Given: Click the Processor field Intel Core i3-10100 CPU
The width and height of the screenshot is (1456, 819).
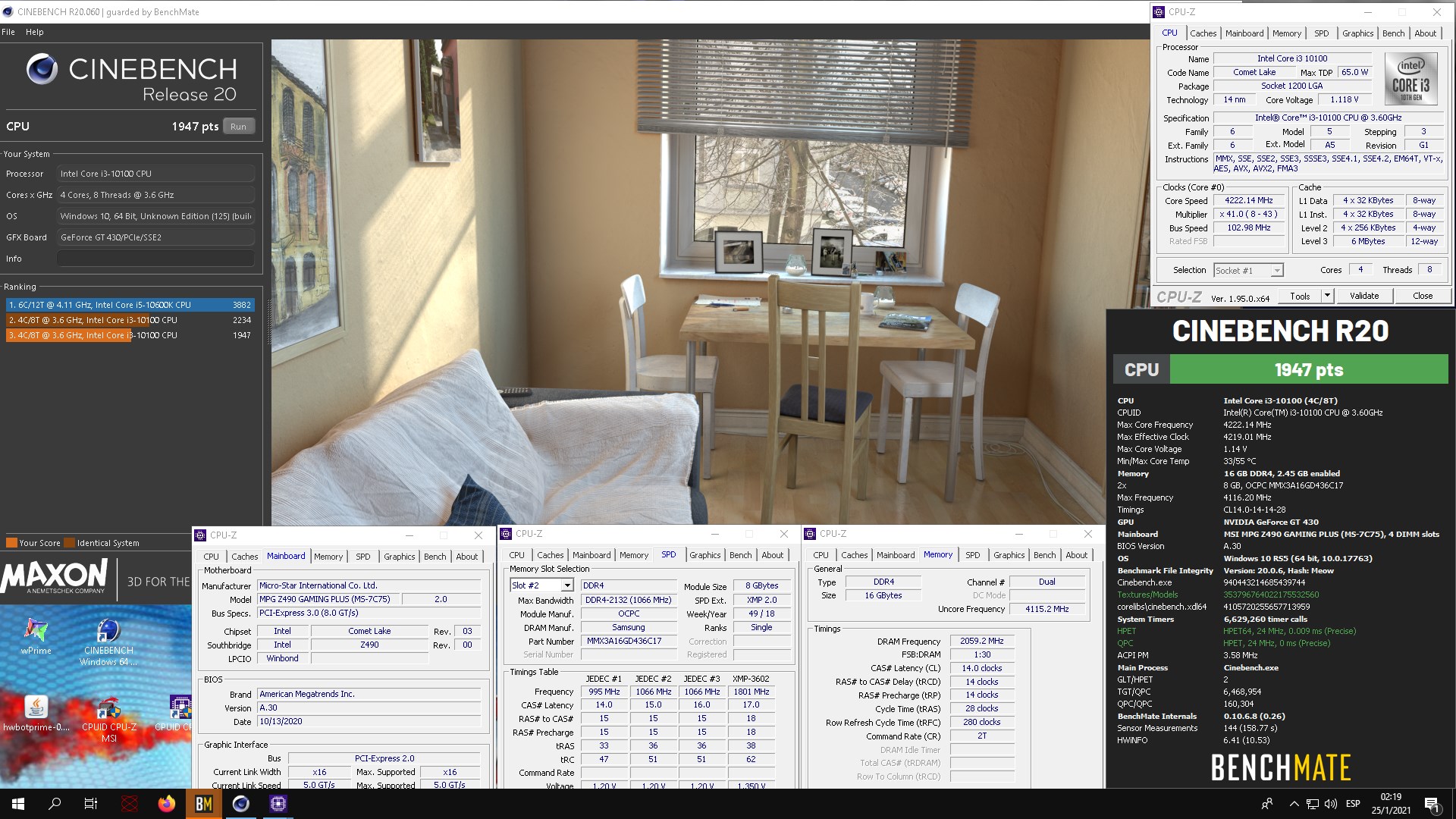Looking at the screenshot, I should click(155, 174).
